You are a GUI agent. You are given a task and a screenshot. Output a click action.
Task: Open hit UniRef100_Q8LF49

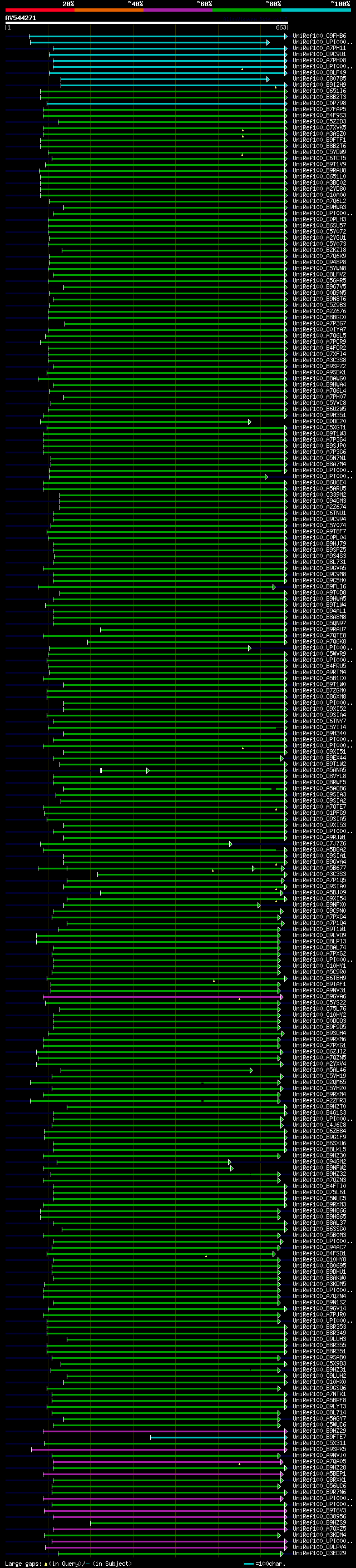click(x=319, y=72)
